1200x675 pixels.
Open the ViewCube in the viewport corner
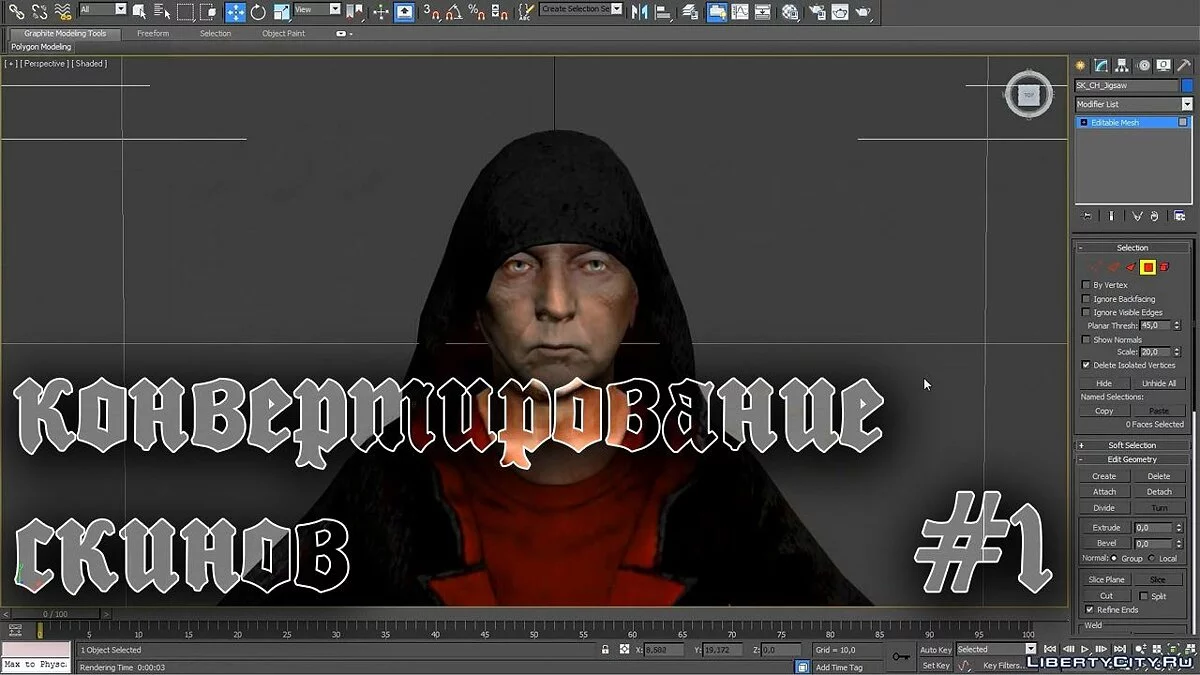pyautogui.click(x=1028, y=95)
